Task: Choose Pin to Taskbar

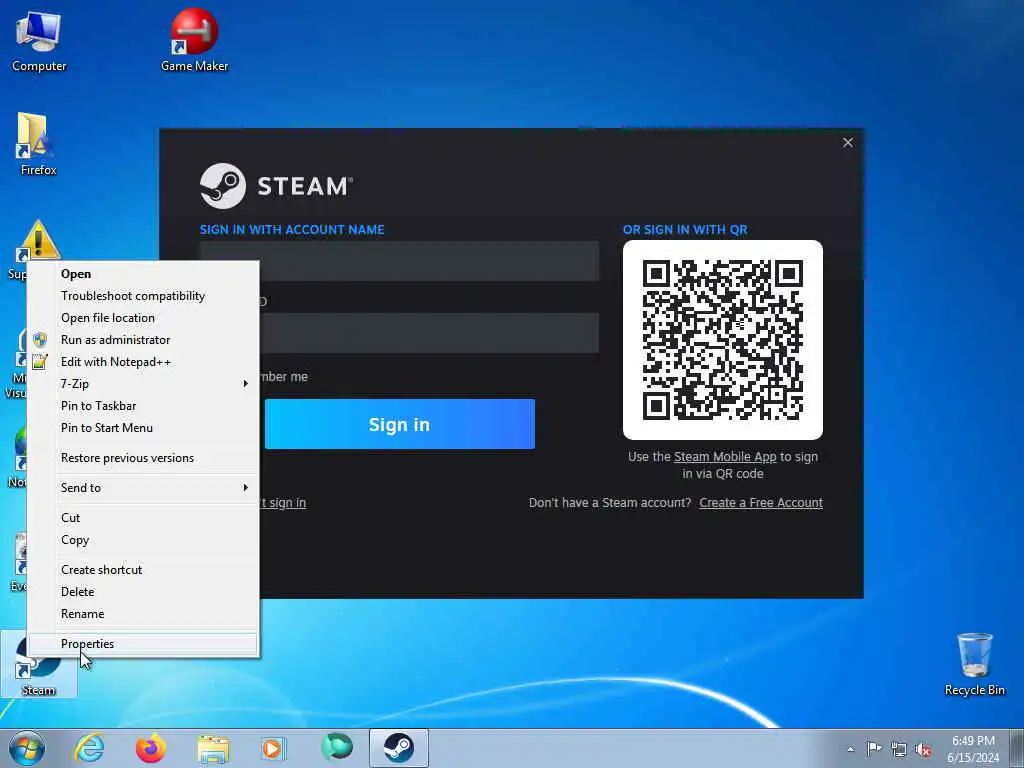Action: click(x=143, y=406)
